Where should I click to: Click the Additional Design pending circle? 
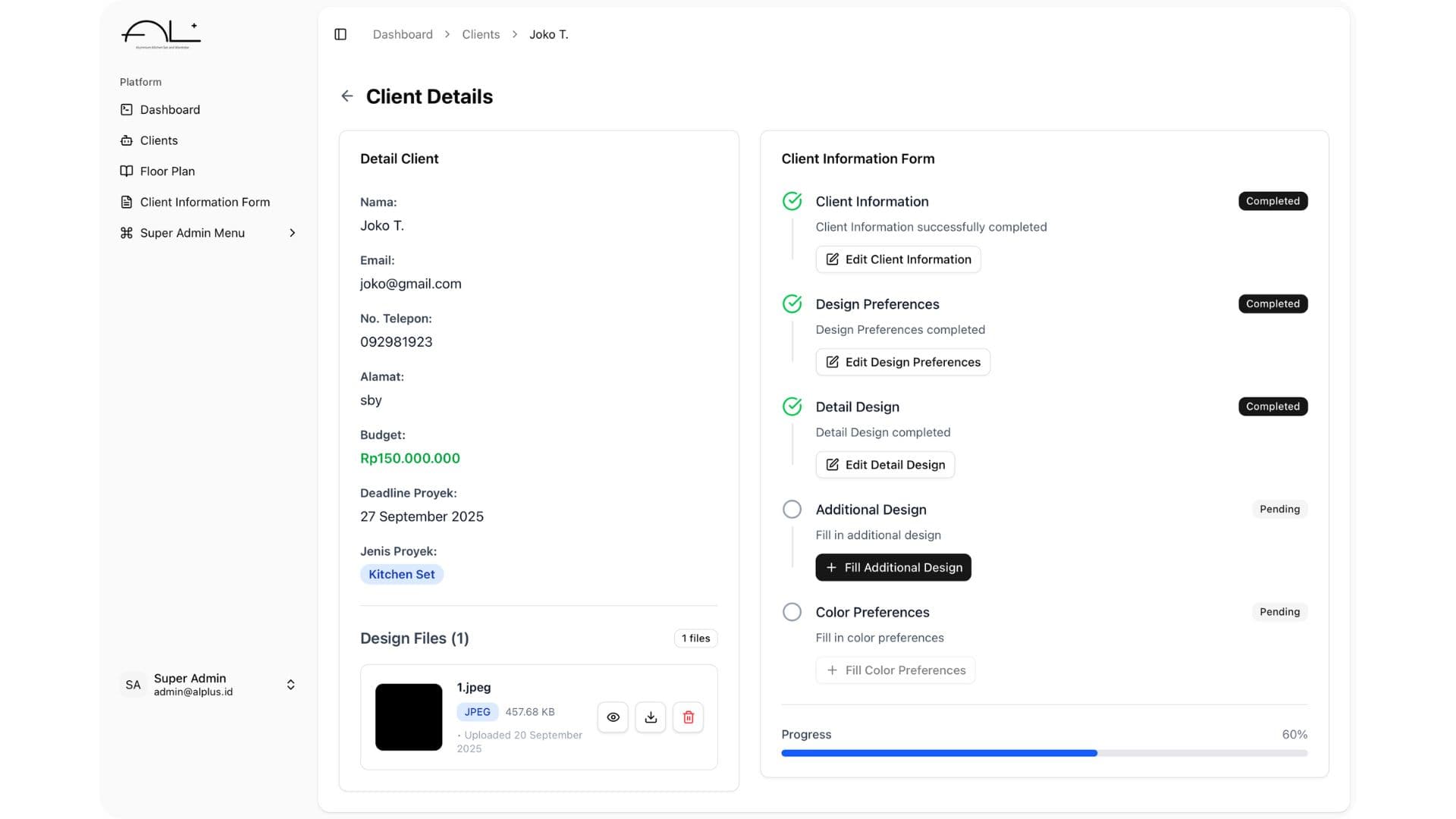pos(792,510)
